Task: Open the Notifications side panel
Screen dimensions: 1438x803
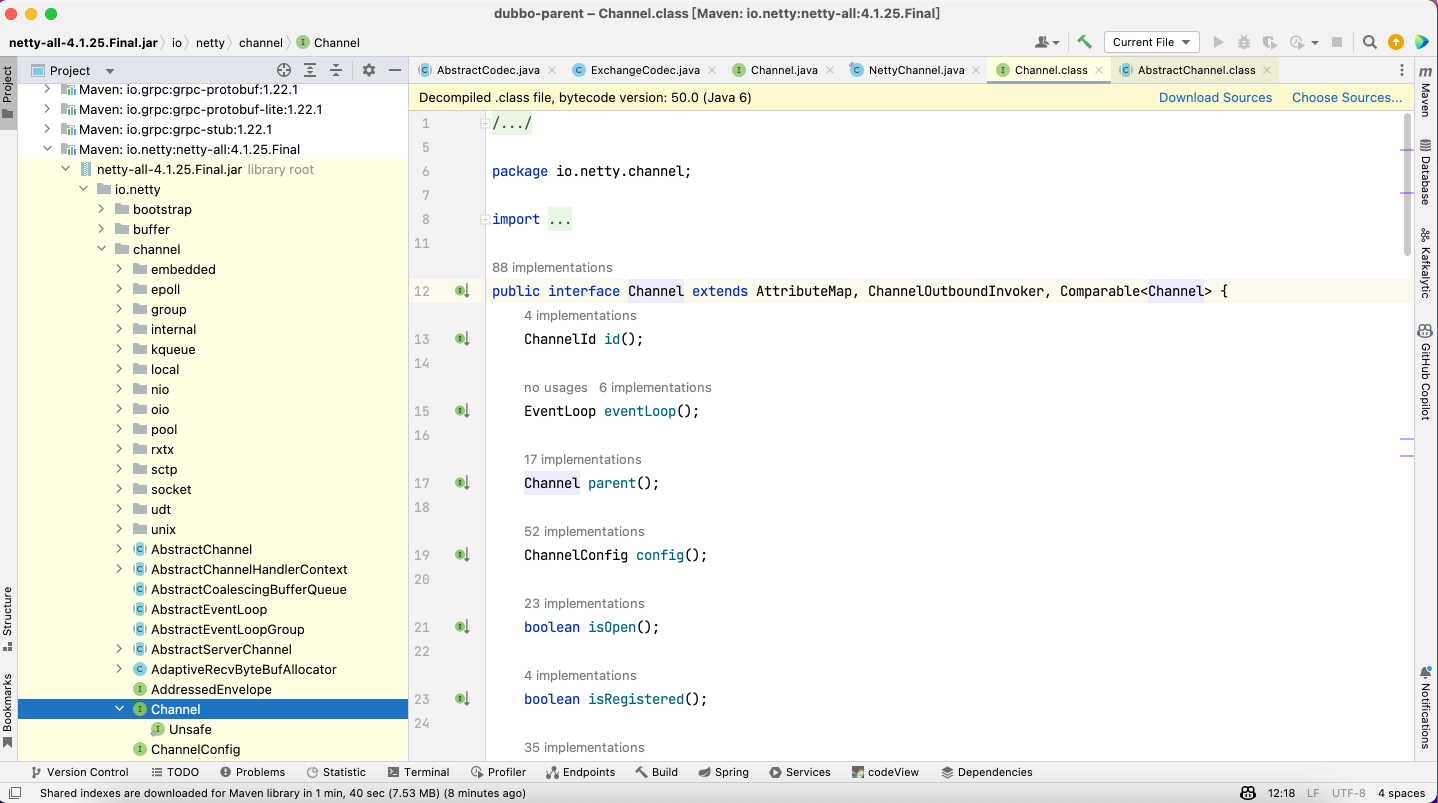Action: (x=1426, y=706)
